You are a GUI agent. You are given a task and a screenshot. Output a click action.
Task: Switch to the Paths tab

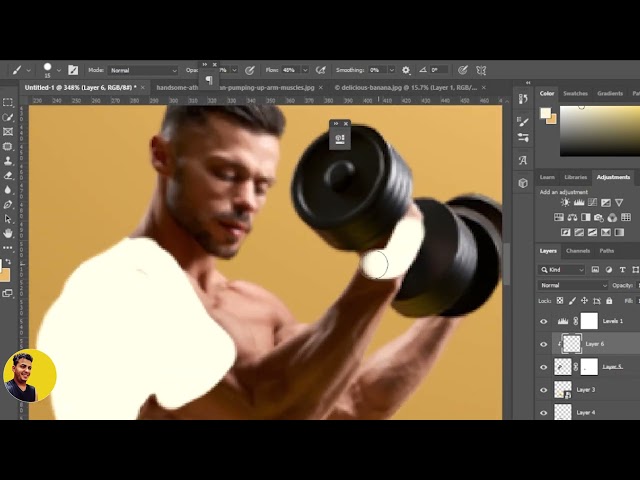coord(607,251)
